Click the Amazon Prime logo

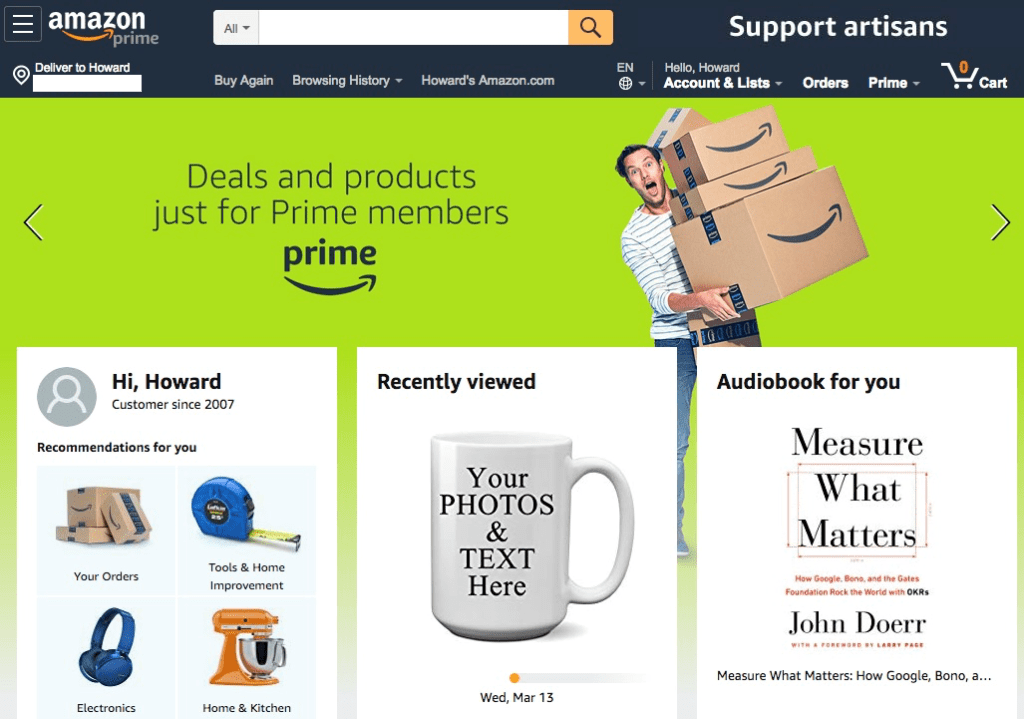(104, 27)
